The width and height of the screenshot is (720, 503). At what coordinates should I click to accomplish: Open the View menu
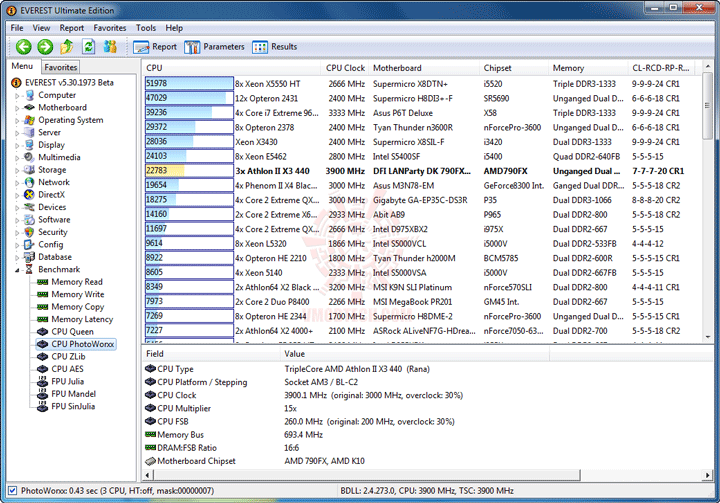pos(41,28)
